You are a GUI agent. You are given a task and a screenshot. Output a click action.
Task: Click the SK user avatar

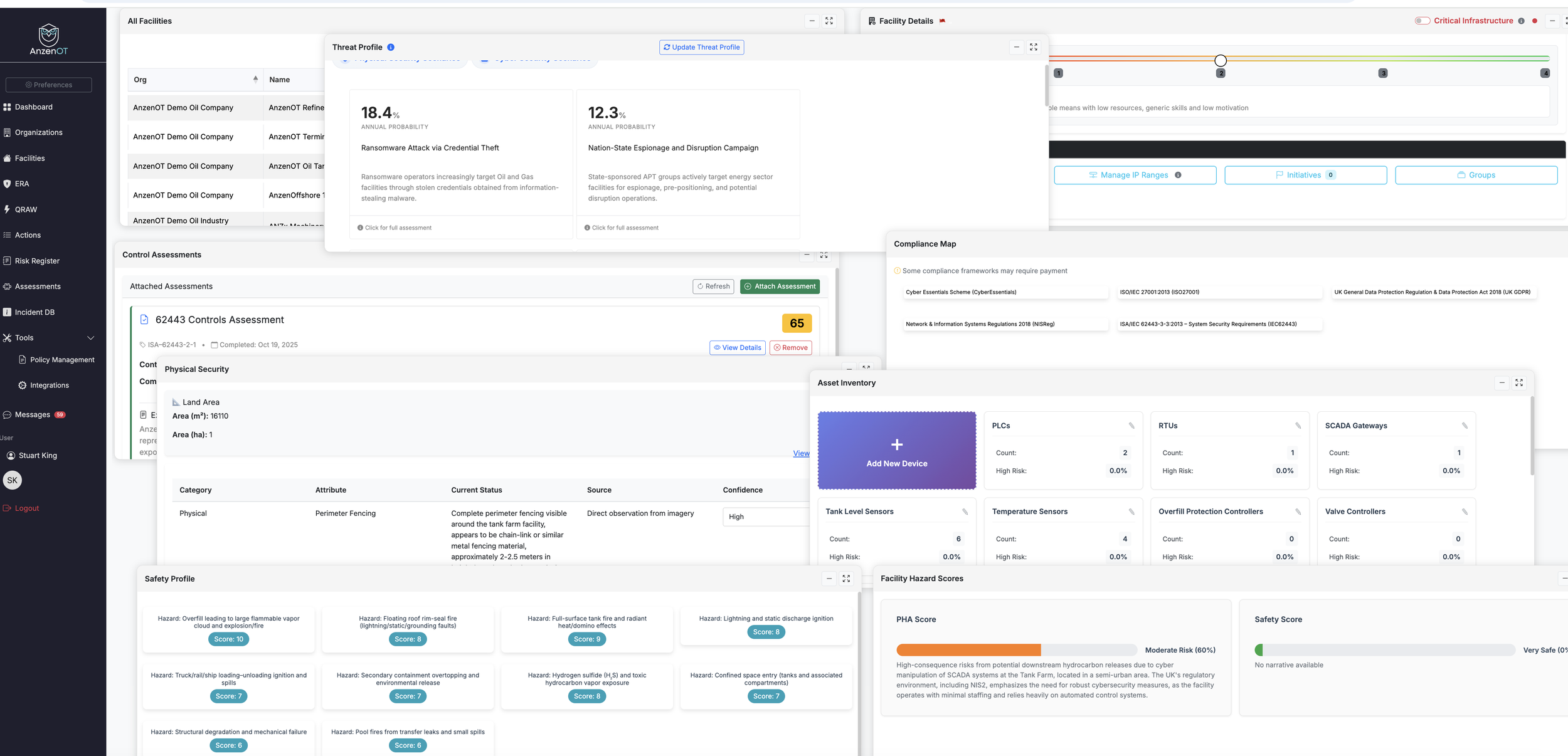point(13,480)
